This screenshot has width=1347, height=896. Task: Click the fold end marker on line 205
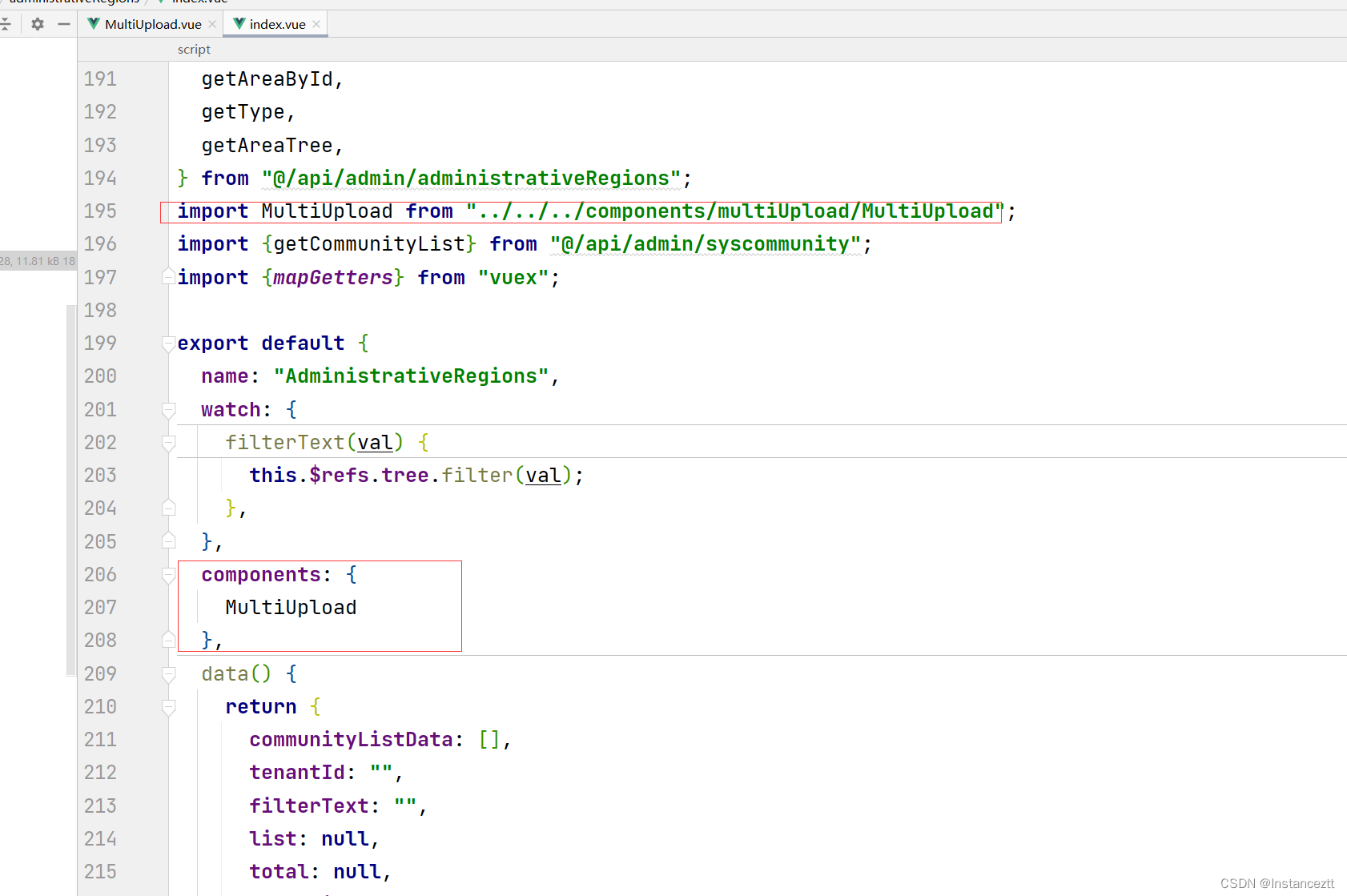[x=168, y=540]
